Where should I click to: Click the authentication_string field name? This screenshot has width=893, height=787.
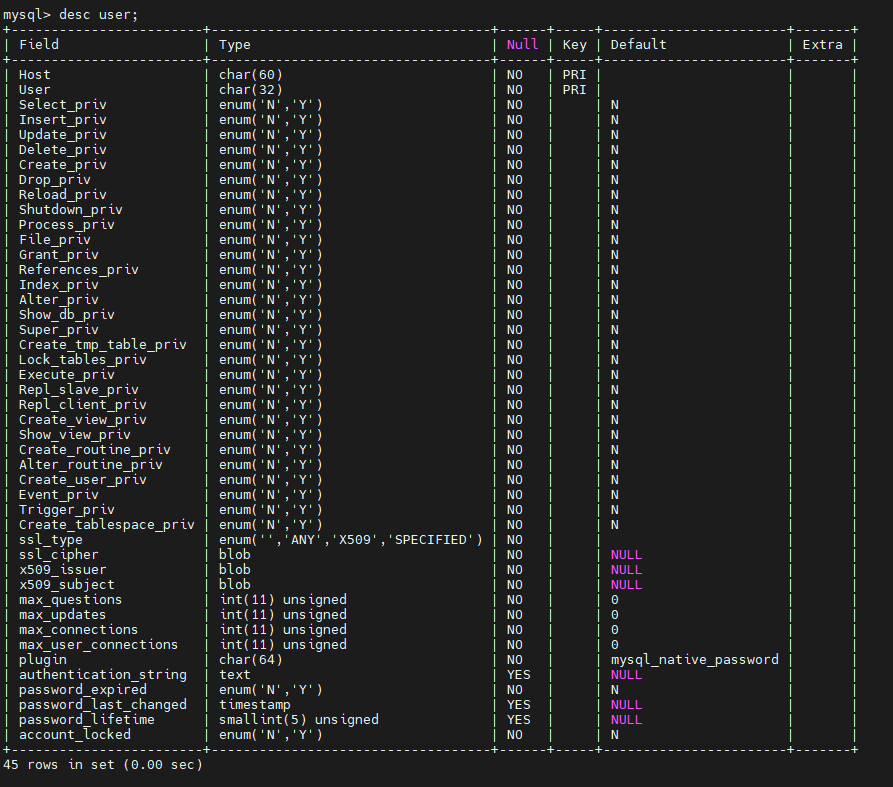coord(103,675)
